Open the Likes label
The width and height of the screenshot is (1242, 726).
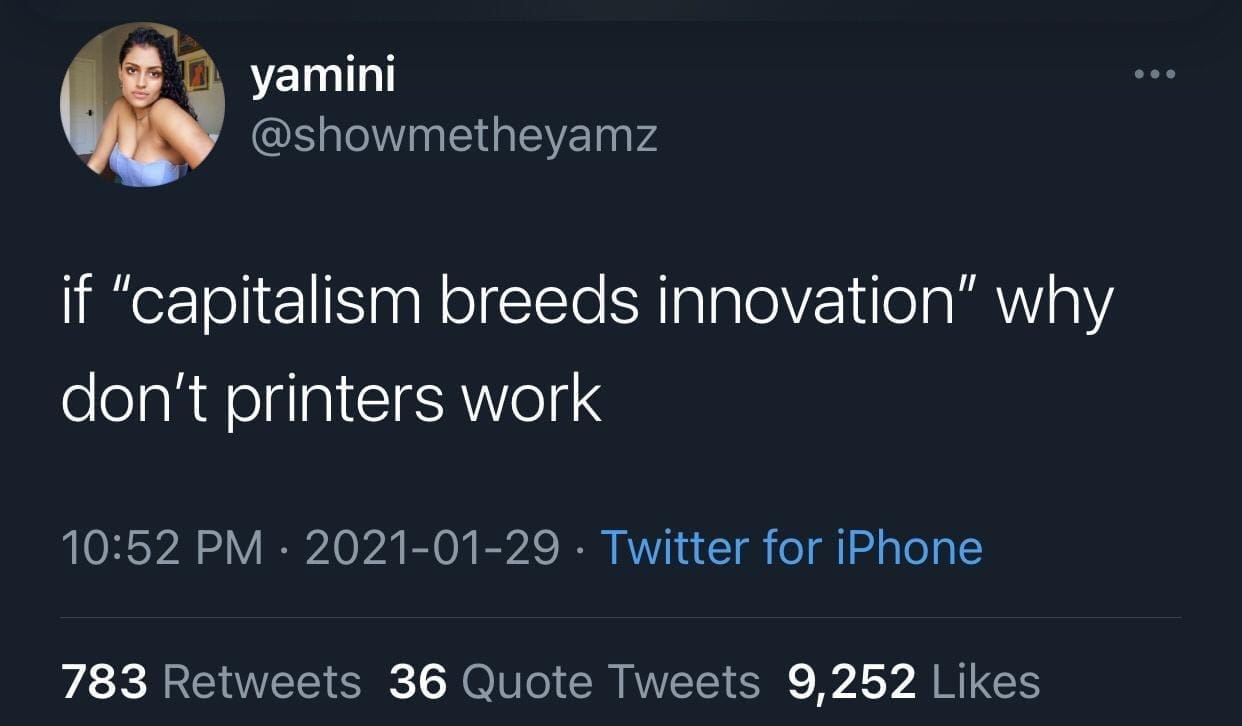(x=986, y=682)
